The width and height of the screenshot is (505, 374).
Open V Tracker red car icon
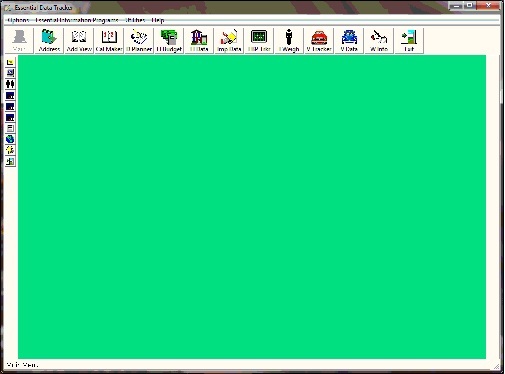click(319, 40)
